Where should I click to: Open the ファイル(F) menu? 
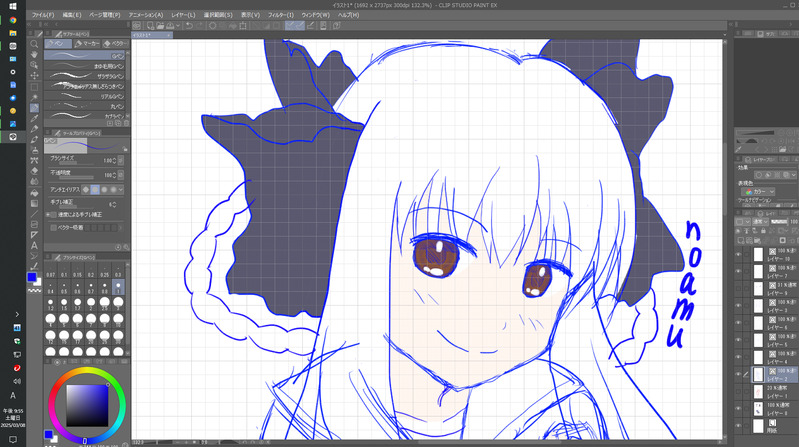click(x=43, y=15)
